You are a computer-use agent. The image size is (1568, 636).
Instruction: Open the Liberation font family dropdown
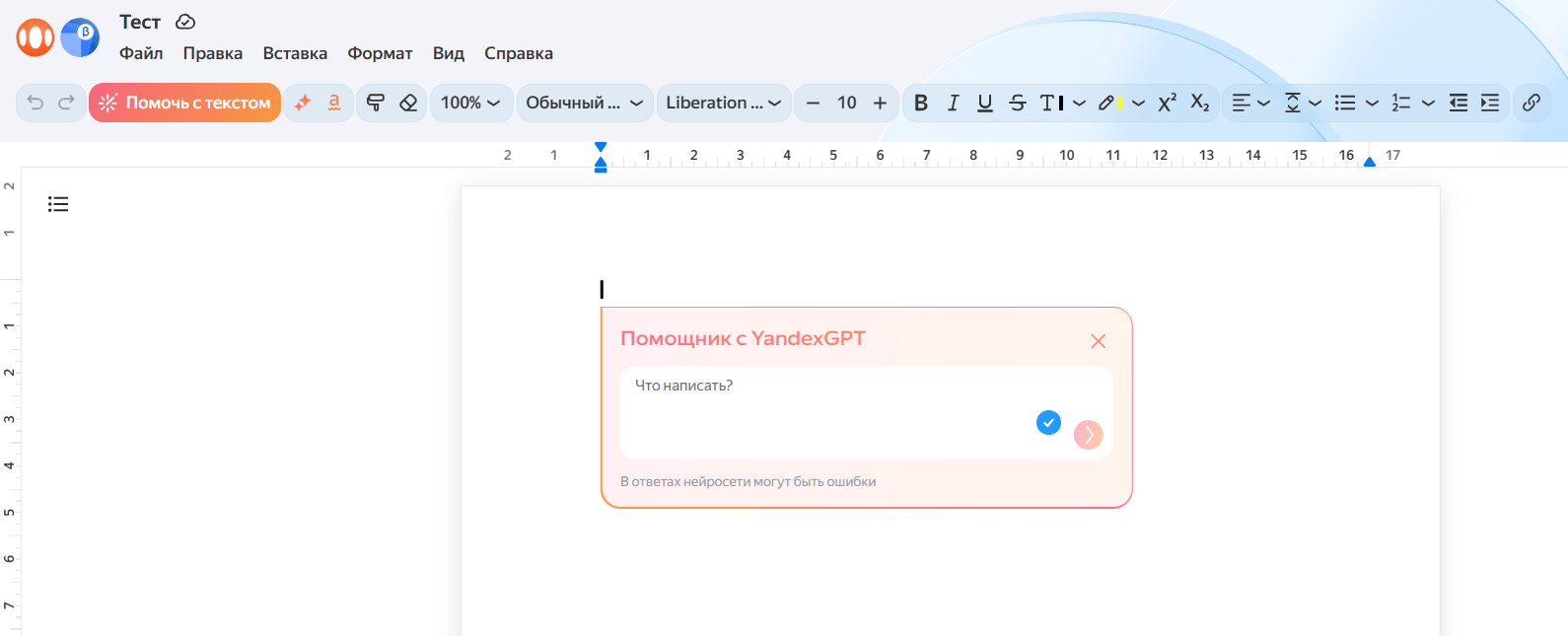click(724, 103)
